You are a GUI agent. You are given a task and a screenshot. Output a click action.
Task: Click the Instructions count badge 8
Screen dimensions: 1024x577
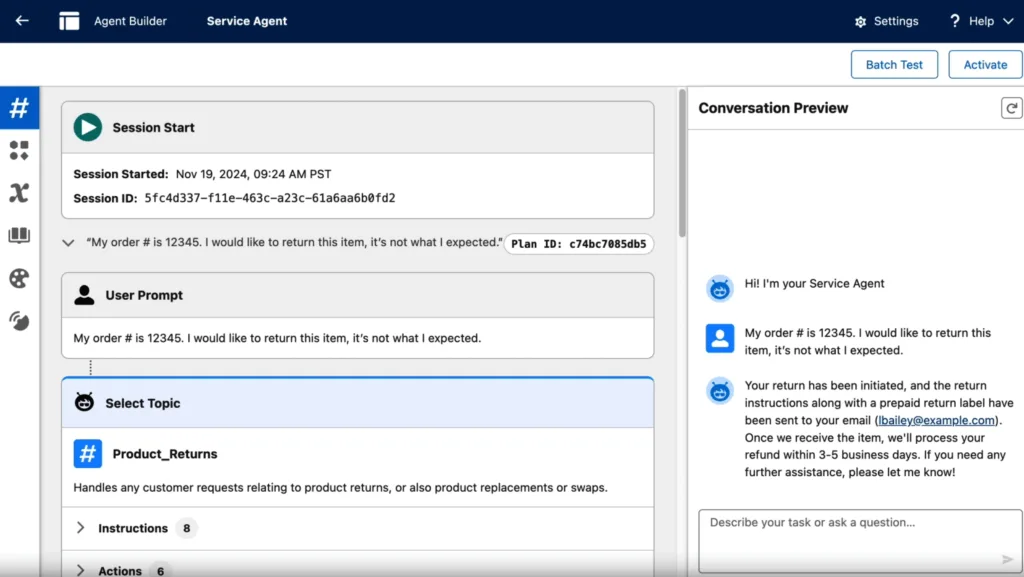click(186, 528)
